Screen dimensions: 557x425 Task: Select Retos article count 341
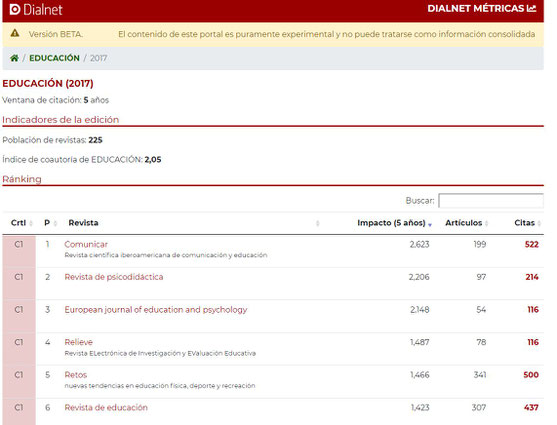tap(480, 375)
